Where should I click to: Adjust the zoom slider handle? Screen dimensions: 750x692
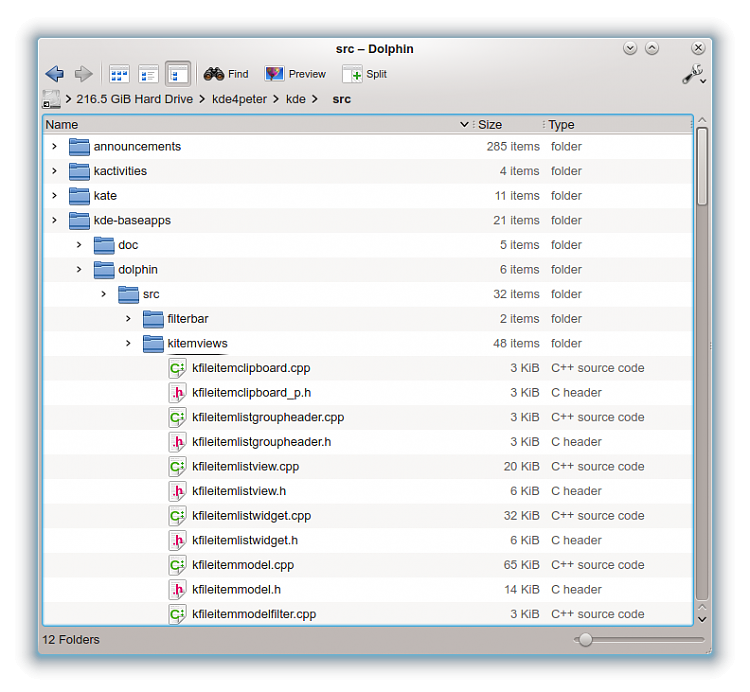pyautogui.click(x=585, y=639)
